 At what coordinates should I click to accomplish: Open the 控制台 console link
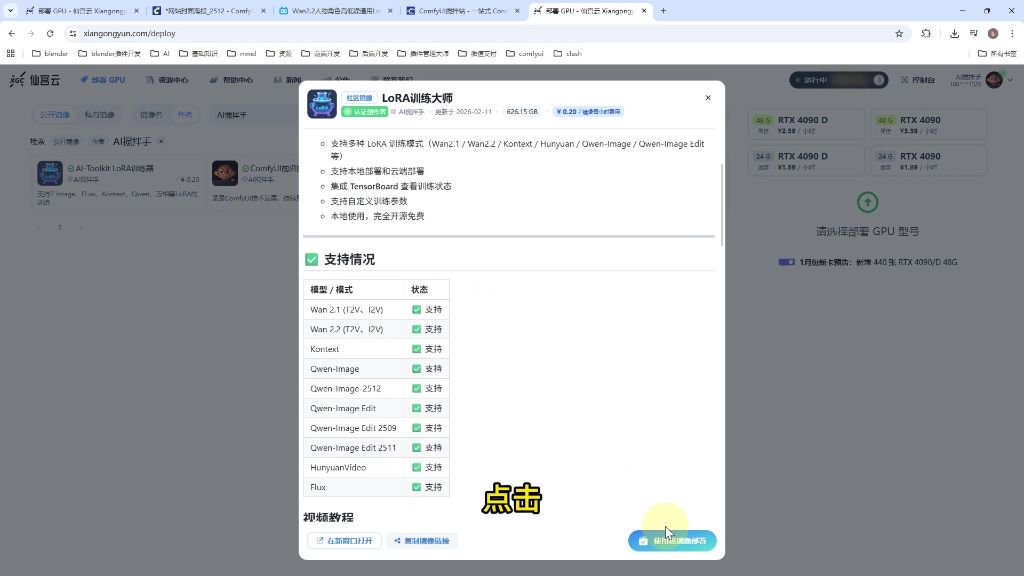click(918, 80)
